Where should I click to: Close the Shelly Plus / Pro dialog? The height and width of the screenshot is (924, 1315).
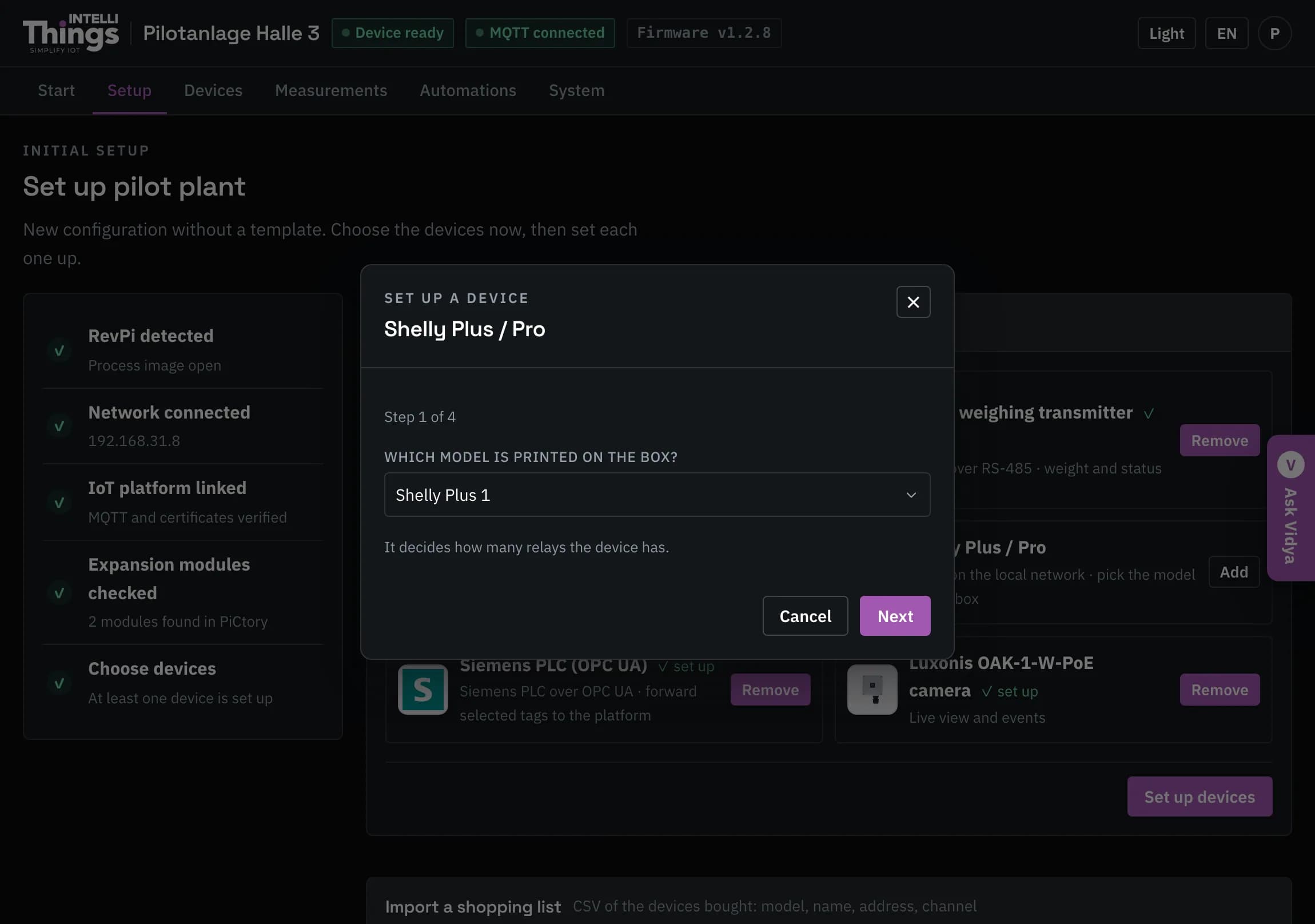(x=913, y=302)
